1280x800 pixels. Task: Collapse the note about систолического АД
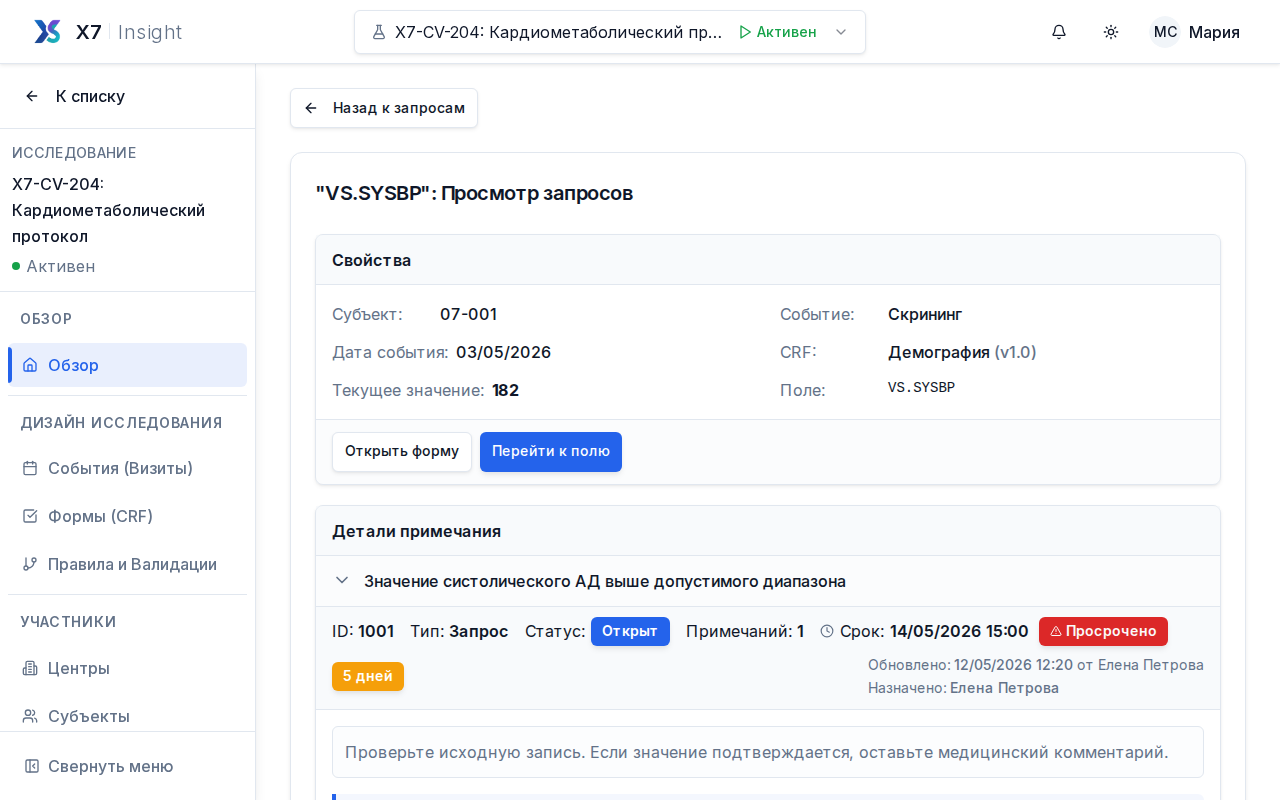(342, 581)
